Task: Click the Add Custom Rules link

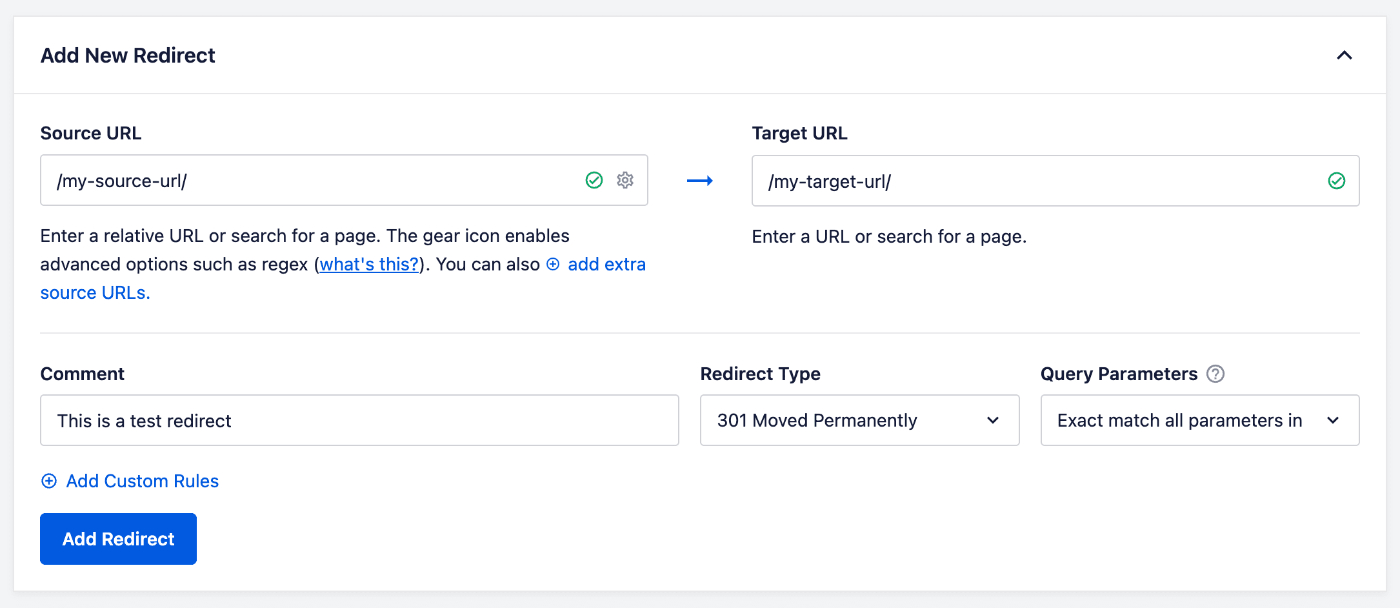Action: click(x=142, y=481)
